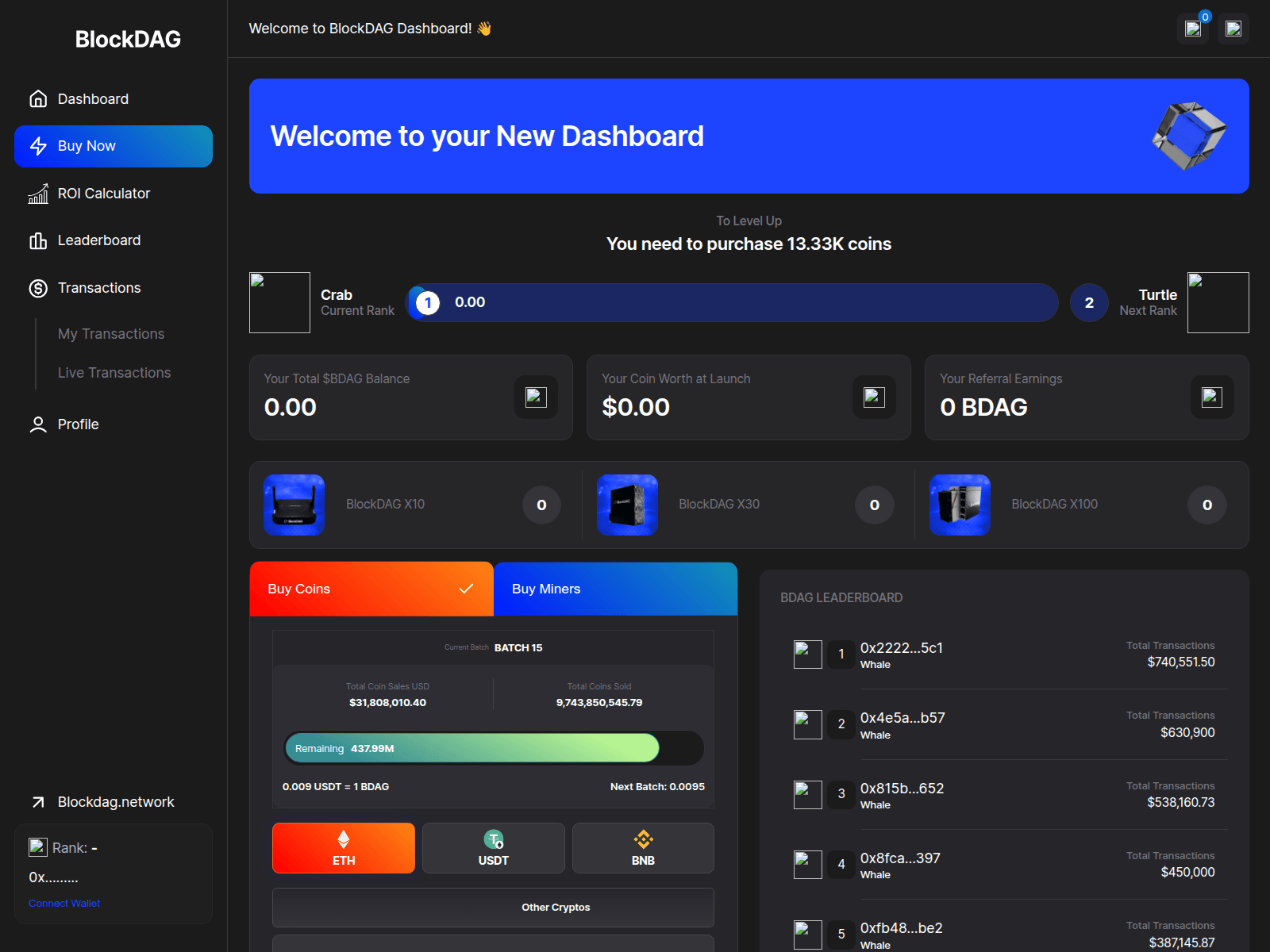
Task: Click the Coin Worth at Launch icon
Action: (874, 397)
